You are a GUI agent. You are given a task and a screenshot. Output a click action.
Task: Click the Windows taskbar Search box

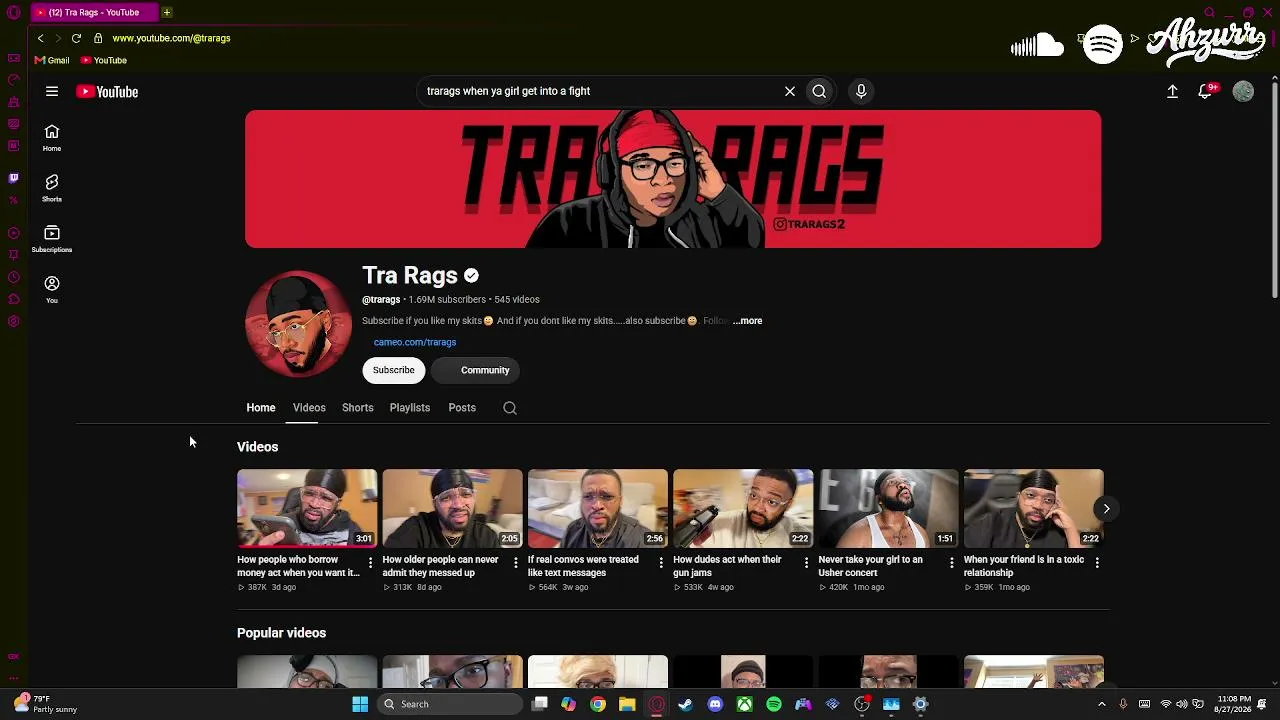[449, 704]
